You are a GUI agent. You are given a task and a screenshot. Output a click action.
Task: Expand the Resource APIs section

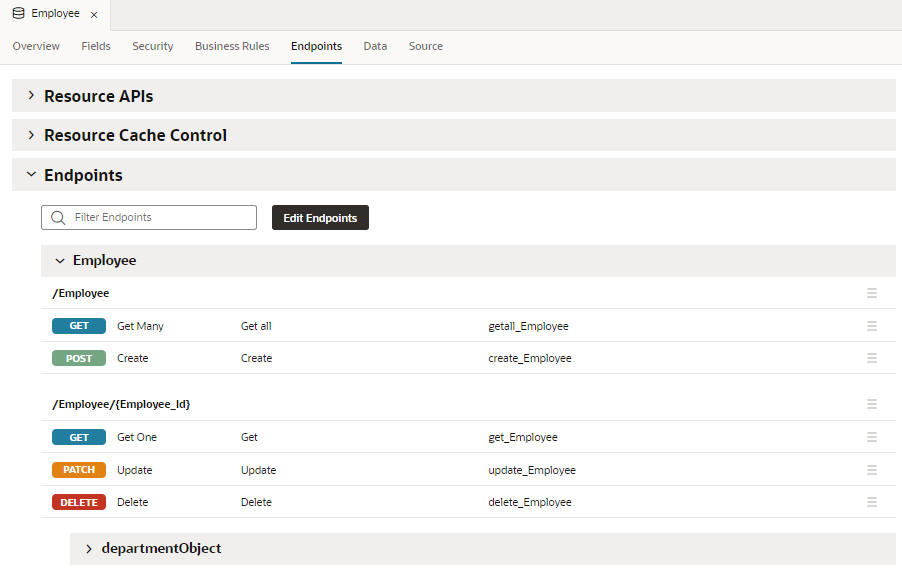tap(32, 96)
